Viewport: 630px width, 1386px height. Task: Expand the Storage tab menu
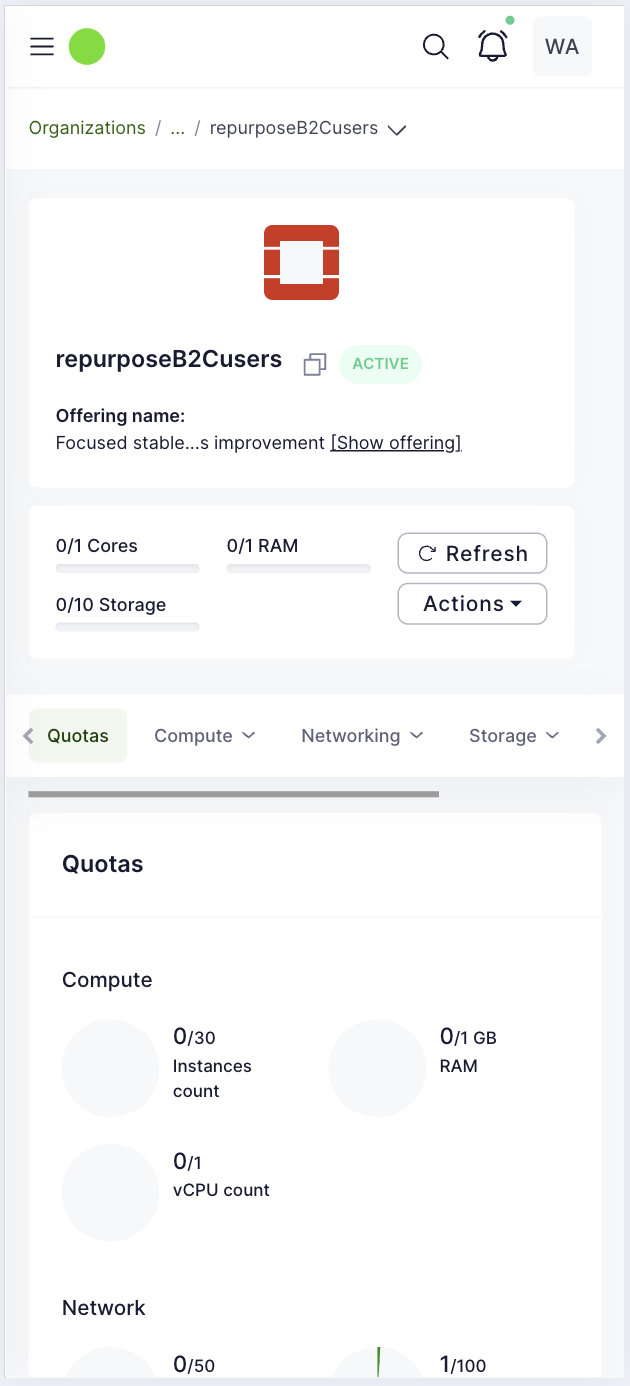tap(514, 736)
